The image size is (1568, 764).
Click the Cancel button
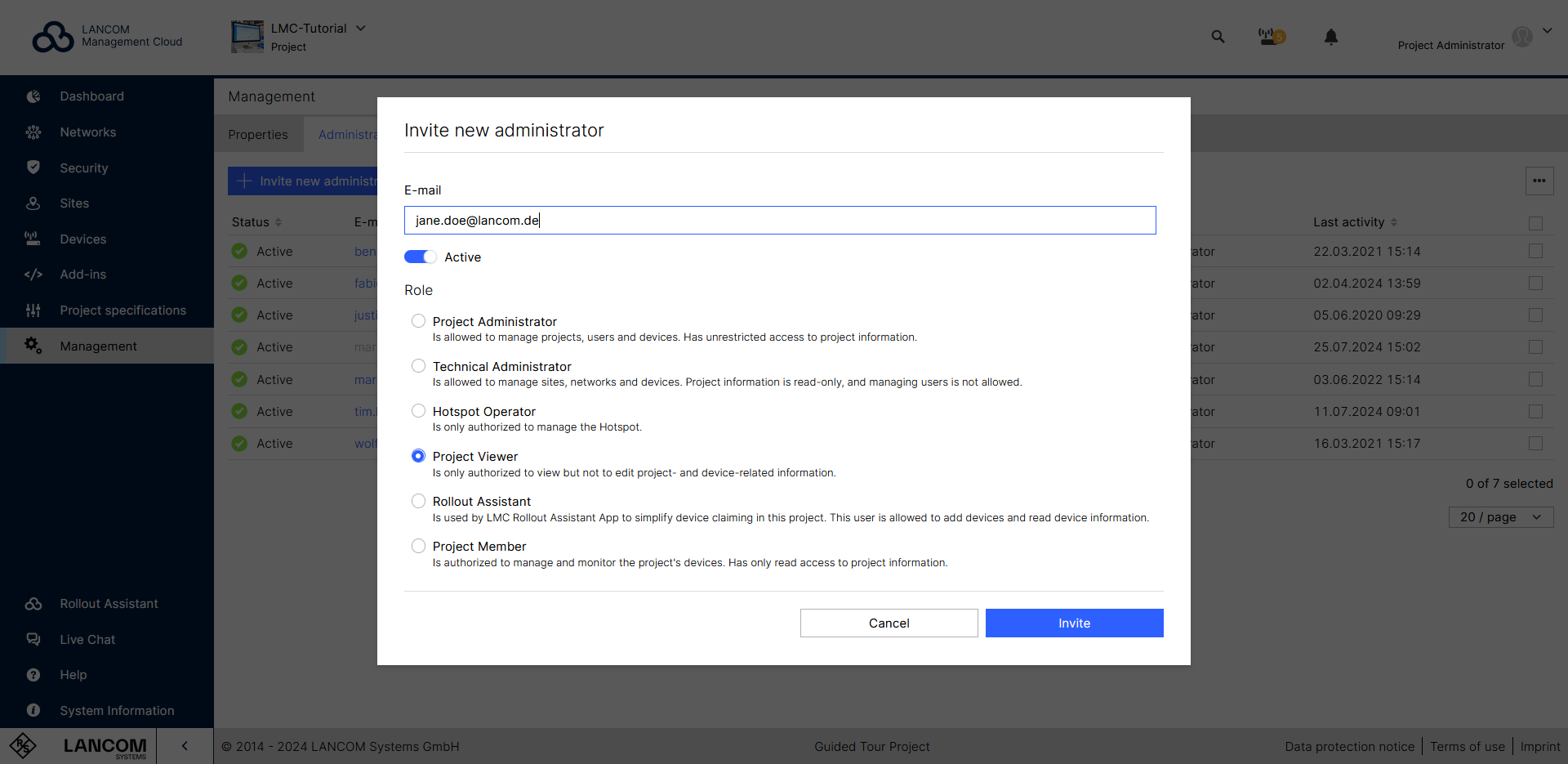coord(889,623)
